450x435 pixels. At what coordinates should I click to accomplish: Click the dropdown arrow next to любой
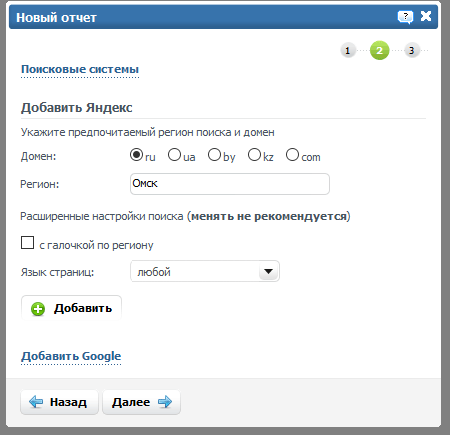pos(268,271)
